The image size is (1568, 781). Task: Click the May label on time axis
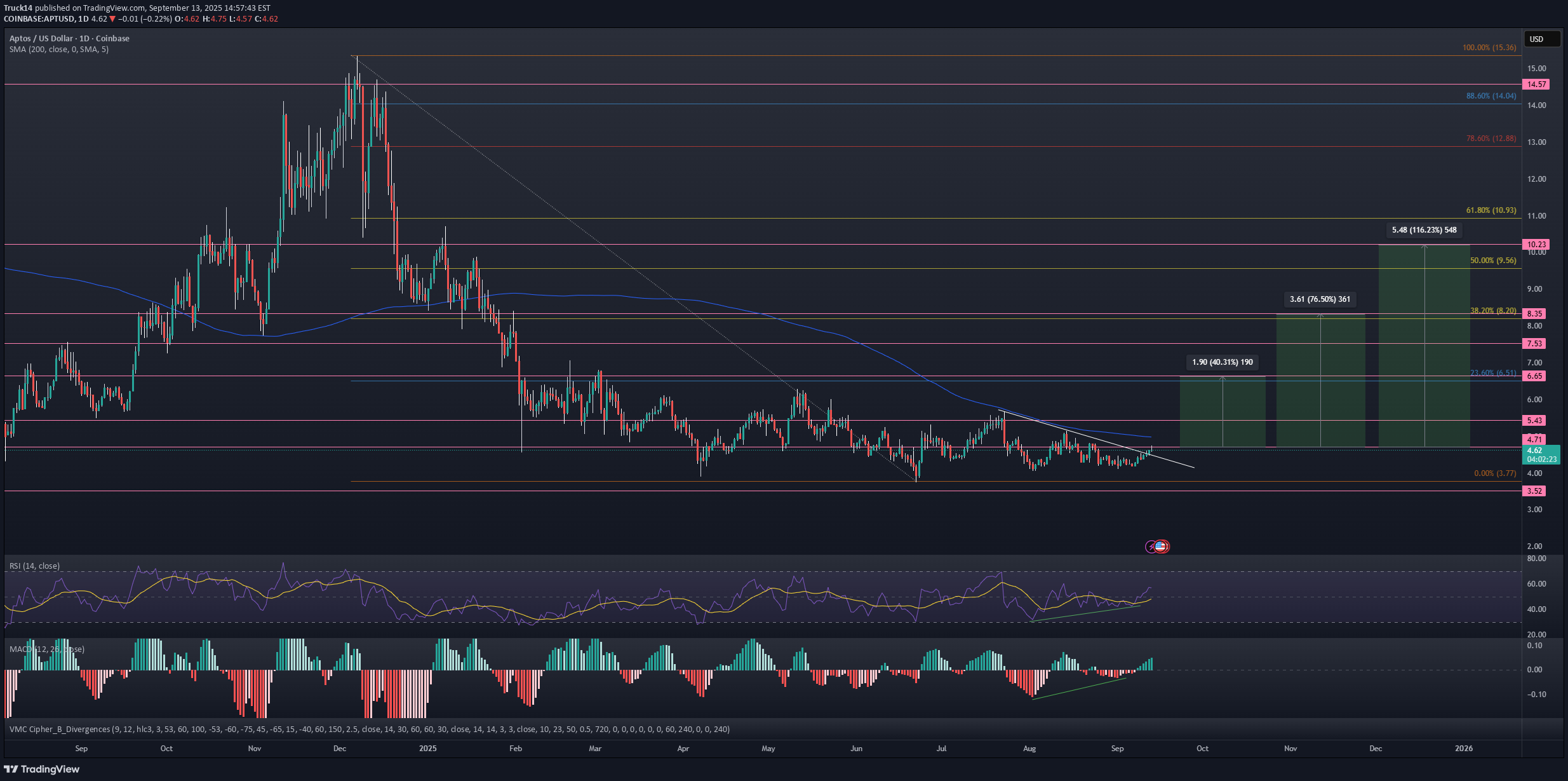tap(768, 749)
